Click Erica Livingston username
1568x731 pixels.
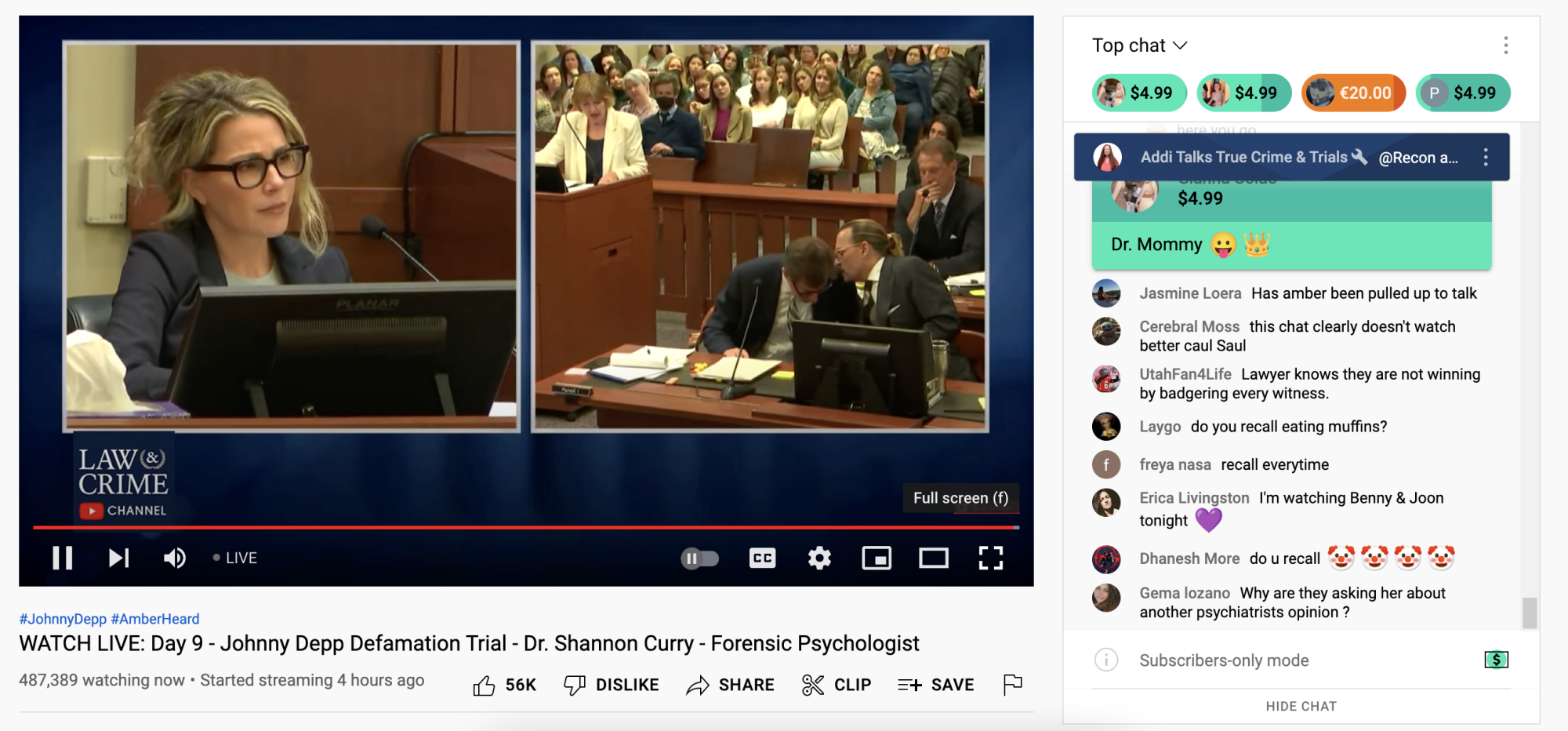(1194, 498)
